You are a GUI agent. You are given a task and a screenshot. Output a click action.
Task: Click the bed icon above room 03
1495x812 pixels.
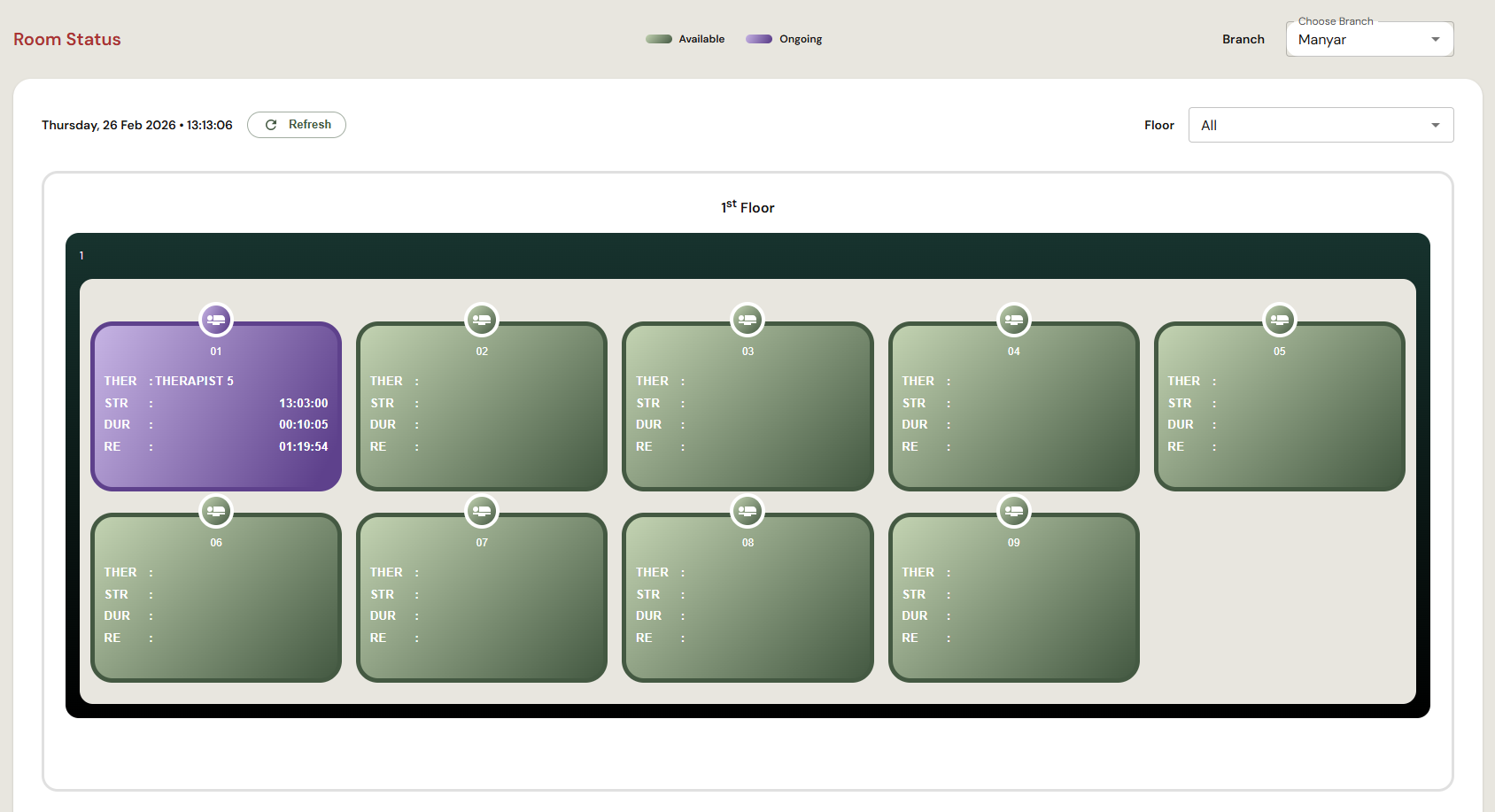[x=747, y=320]
